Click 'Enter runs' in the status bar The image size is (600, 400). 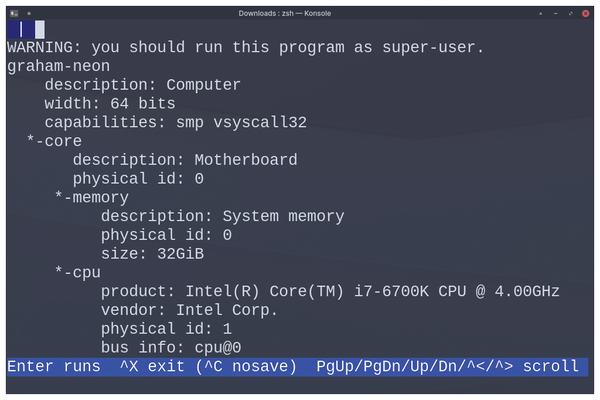tap(54, 366)
